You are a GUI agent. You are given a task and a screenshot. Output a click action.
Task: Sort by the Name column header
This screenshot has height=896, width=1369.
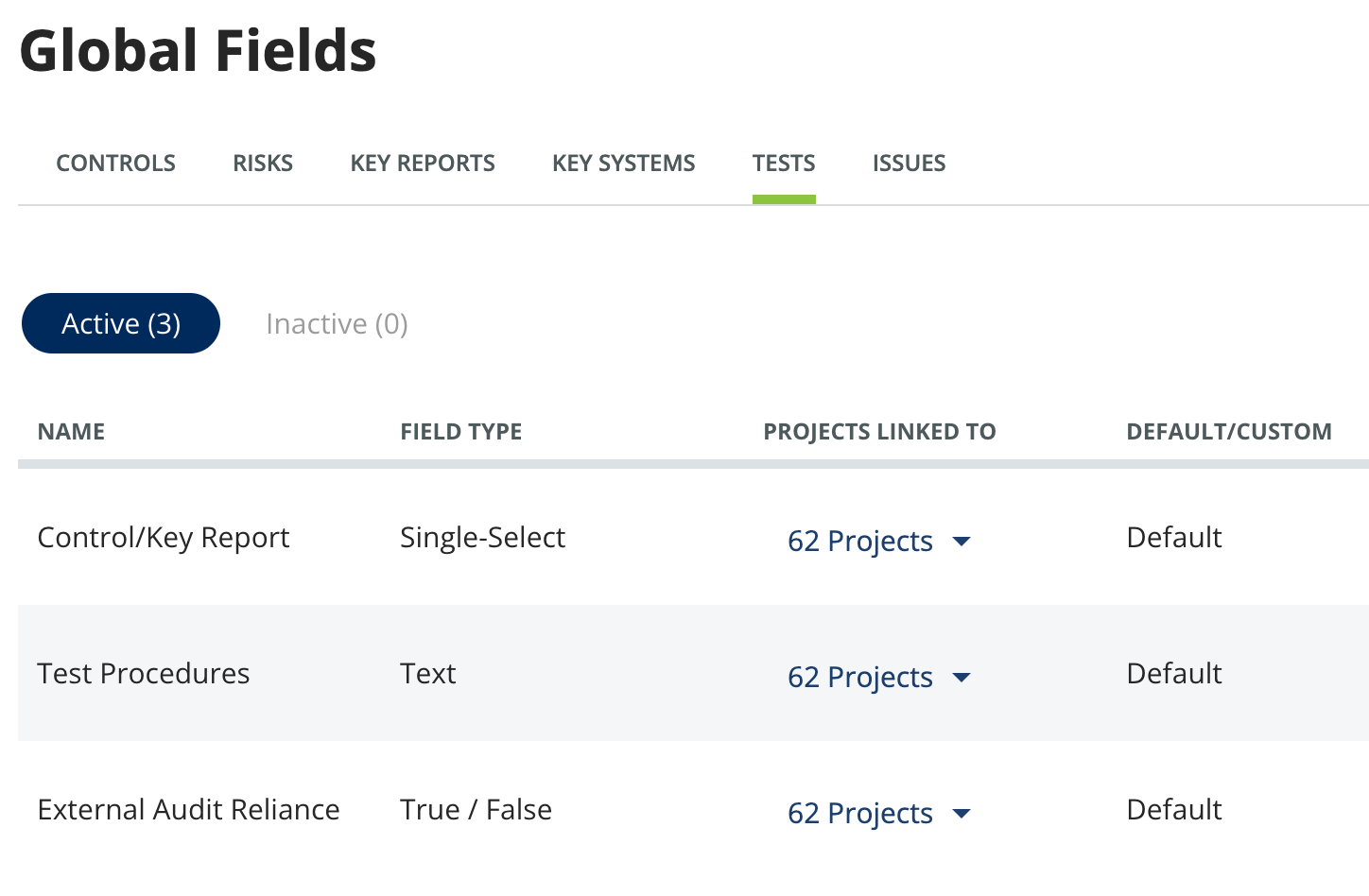coord(71,432)
